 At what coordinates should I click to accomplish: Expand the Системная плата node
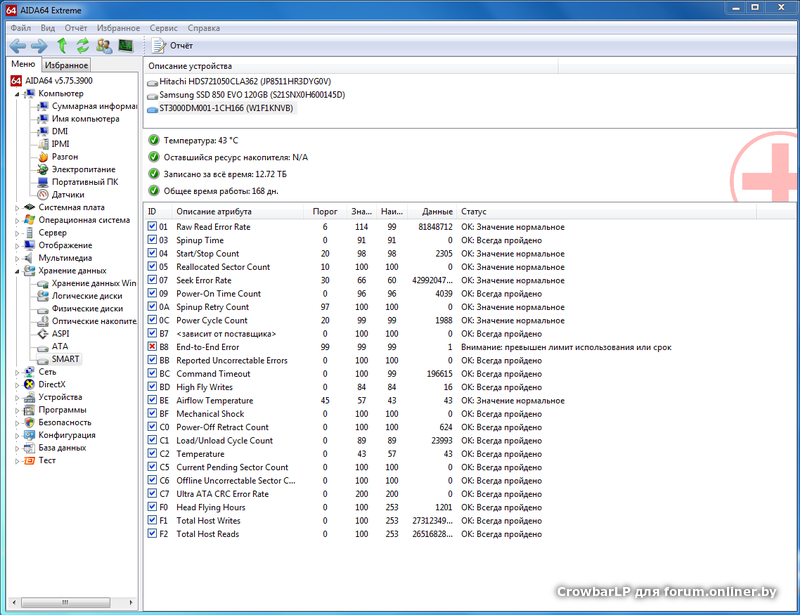[17, 208]
